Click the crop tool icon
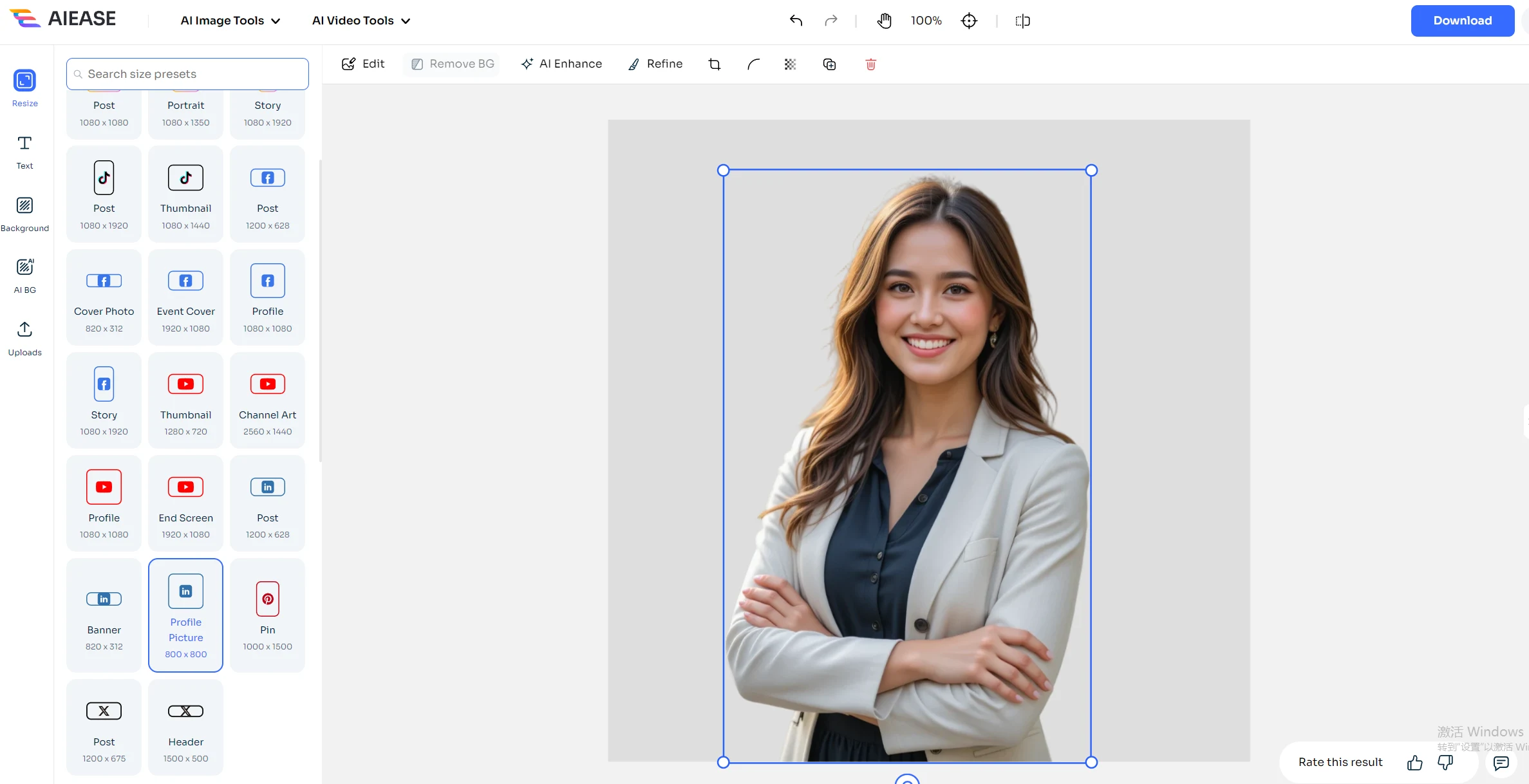The width and height of the screenshot is (1529, 784). [x=715, y=64]
